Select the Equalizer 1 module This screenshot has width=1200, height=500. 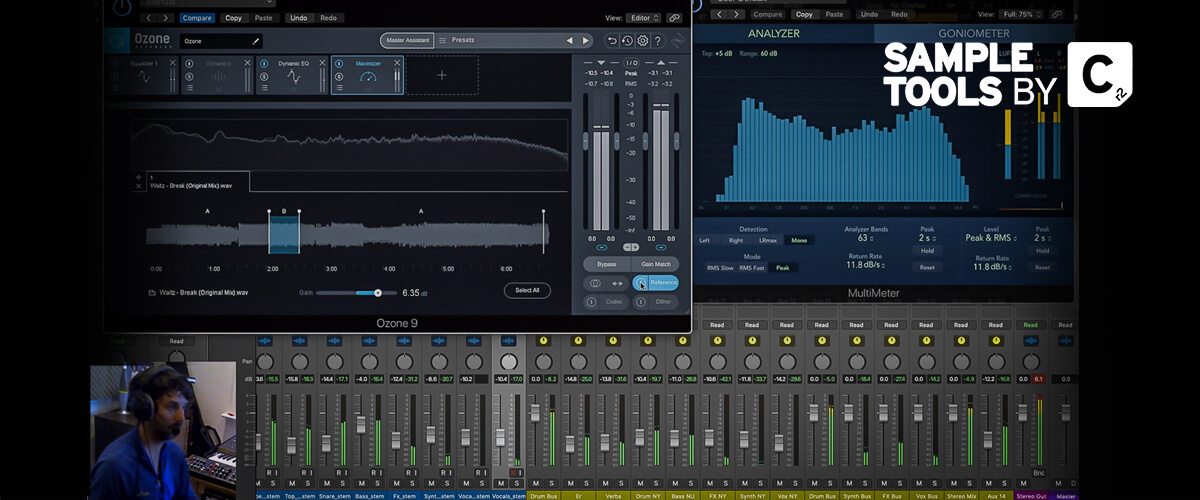pyautogui.click(x=142, y=75)
